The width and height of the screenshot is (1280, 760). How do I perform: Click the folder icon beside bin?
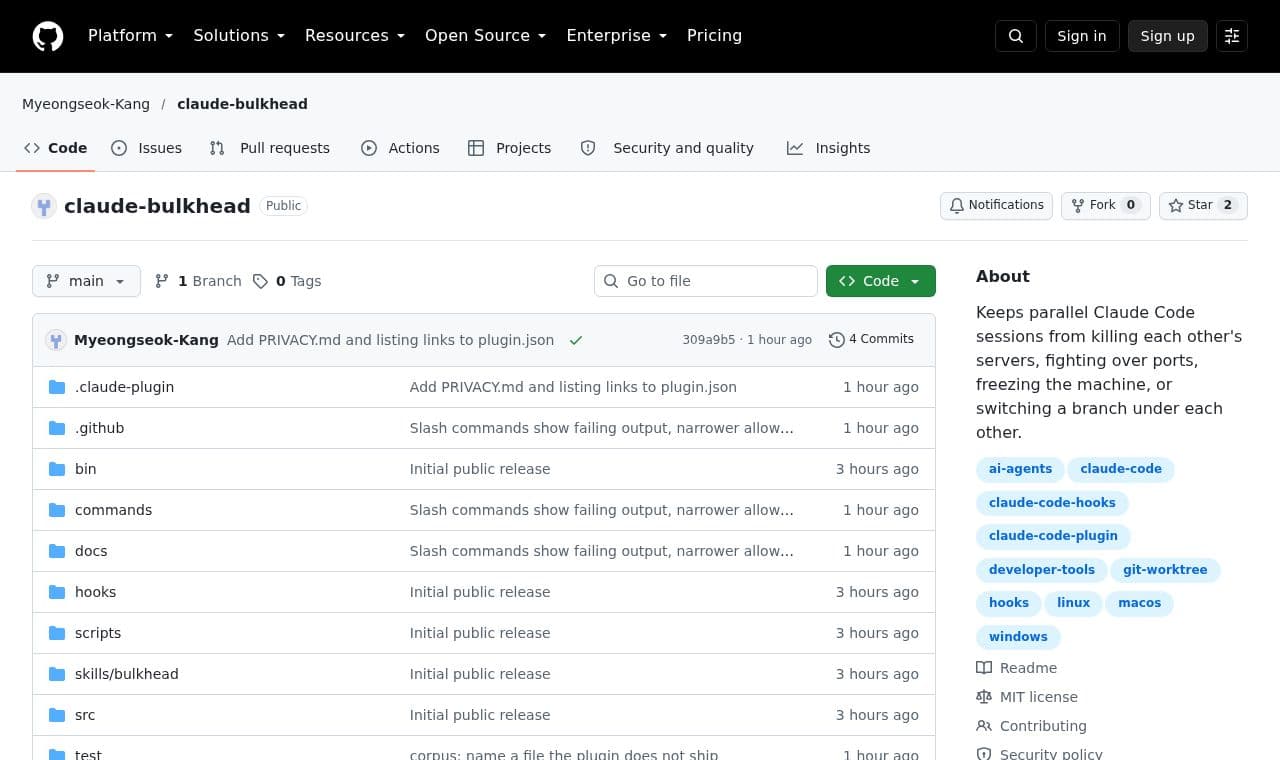click(x=57, y=469)
